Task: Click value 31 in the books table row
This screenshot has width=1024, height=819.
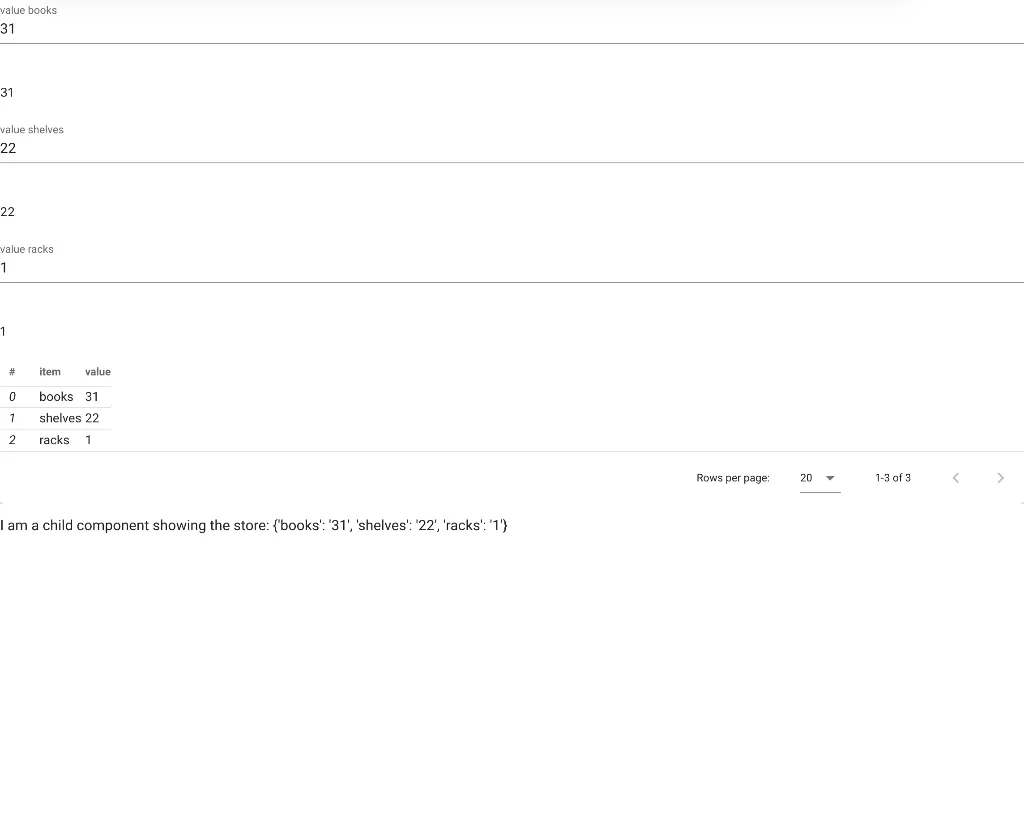Action: tap(92, 397)
